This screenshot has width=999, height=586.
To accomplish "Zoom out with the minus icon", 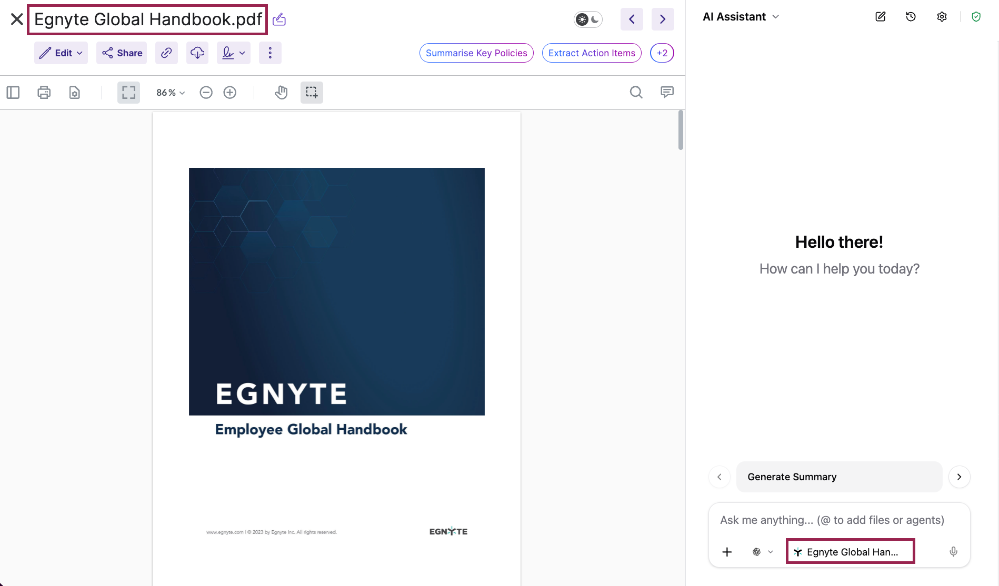I will [x=206, y=92].
